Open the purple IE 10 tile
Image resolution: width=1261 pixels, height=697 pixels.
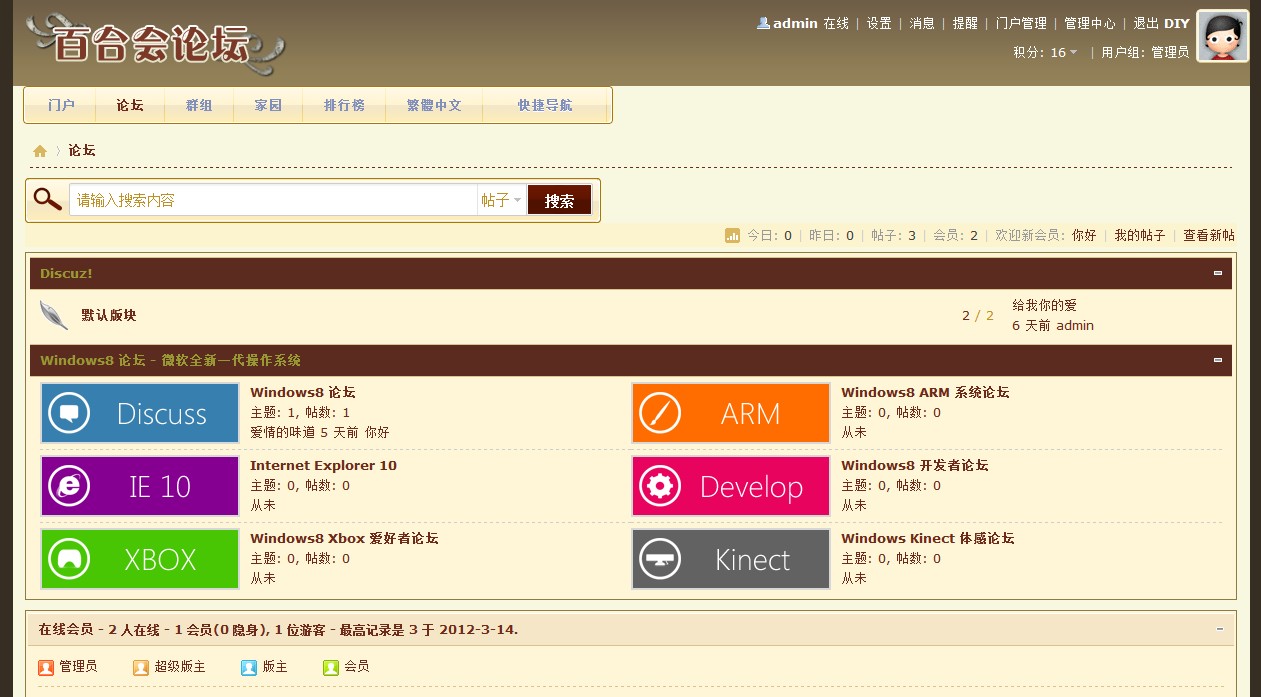(140, 486)
